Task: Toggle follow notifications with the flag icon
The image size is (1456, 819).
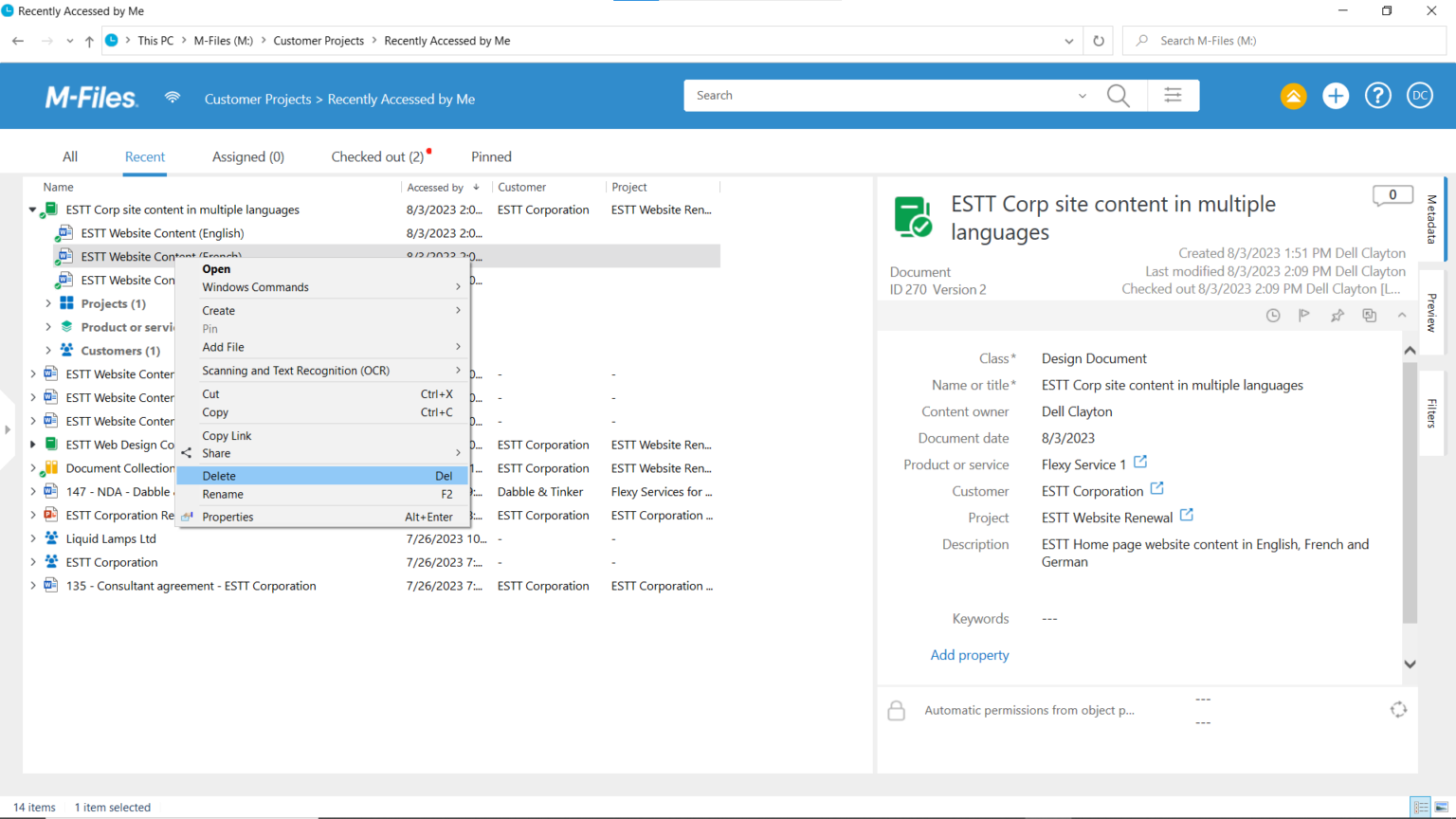Action: pyautogui.click(x=1304, y=315)
